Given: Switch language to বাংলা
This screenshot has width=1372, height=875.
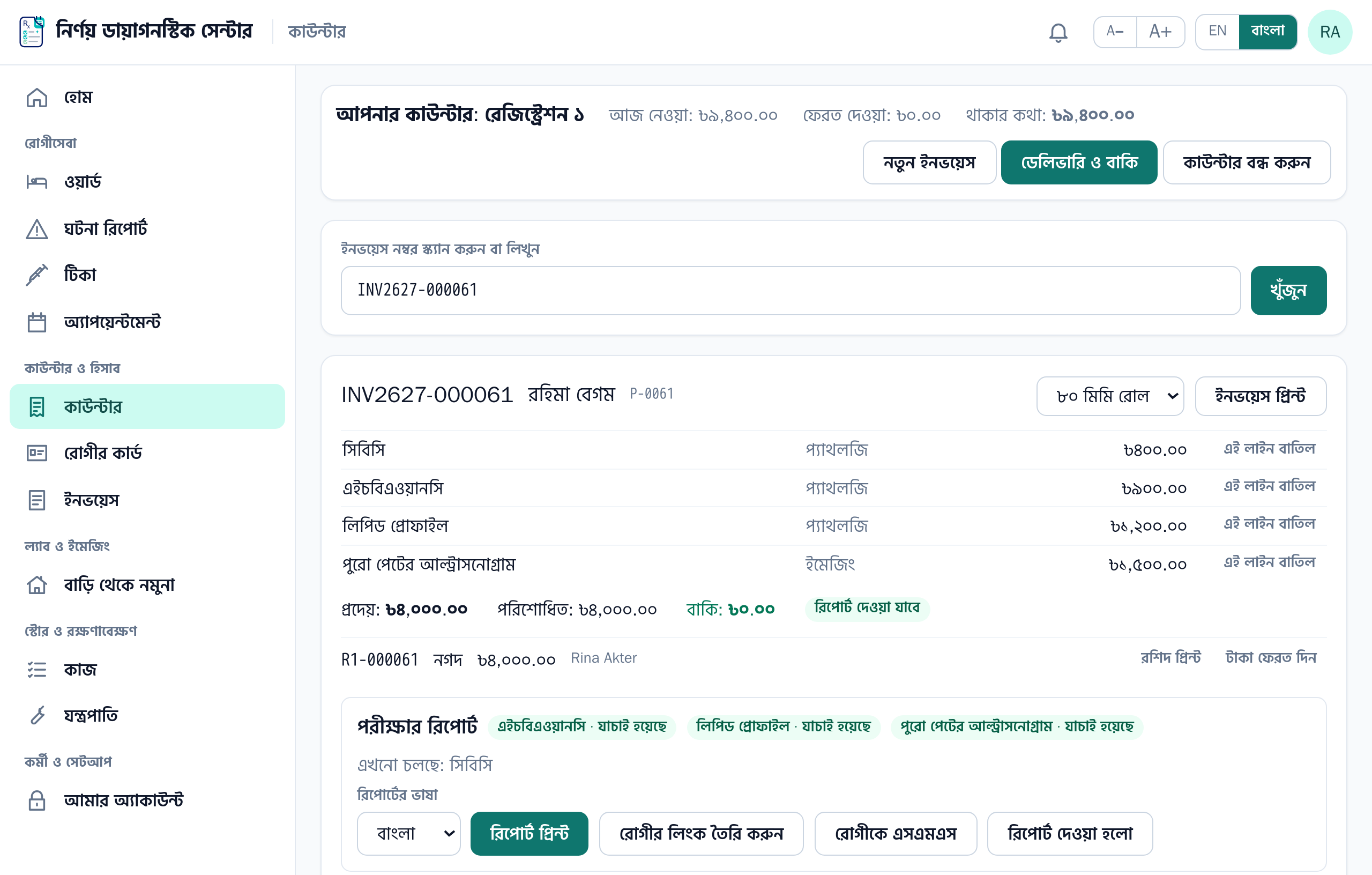Looking at the screenshot, I should 1267,31.
